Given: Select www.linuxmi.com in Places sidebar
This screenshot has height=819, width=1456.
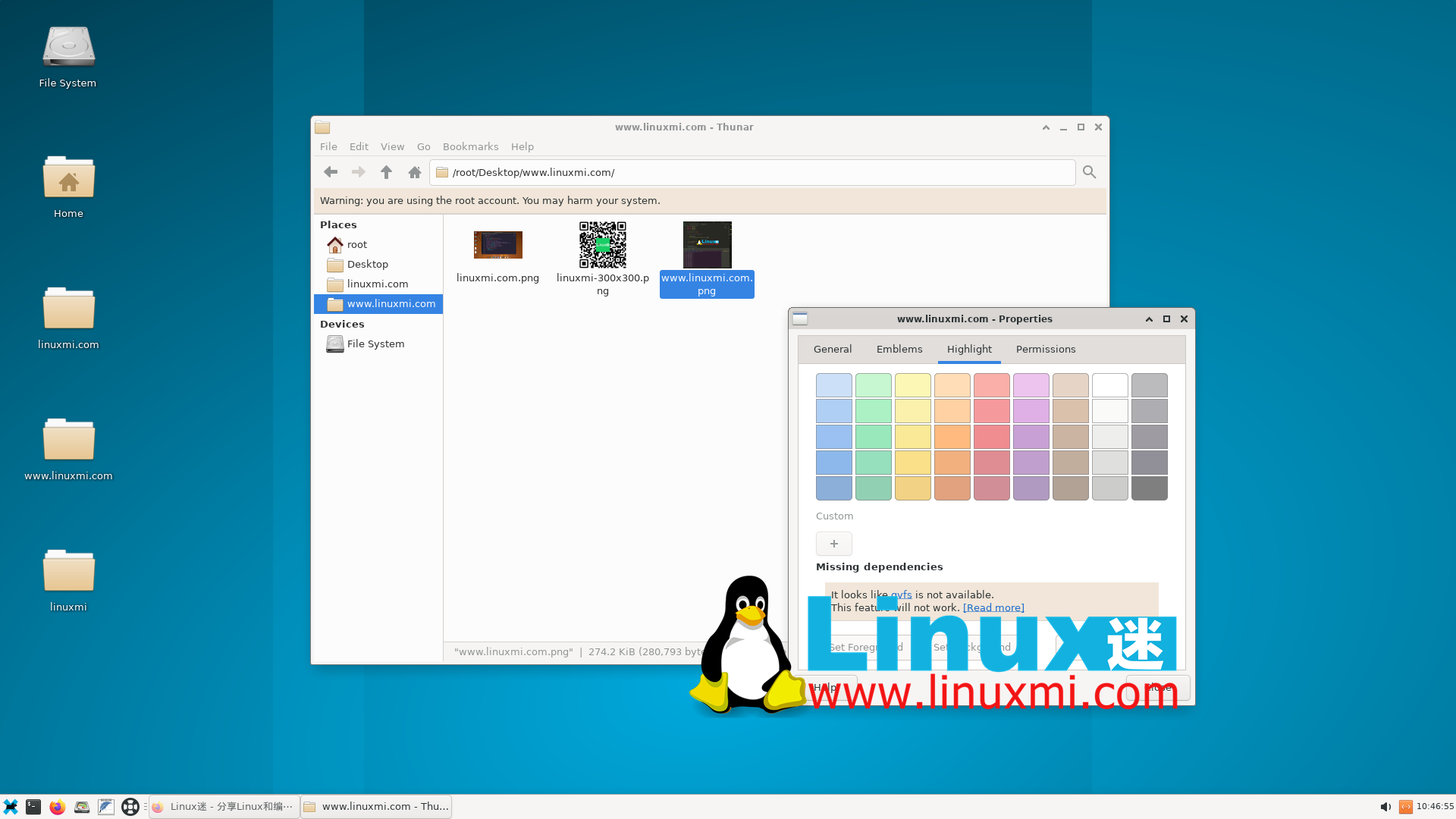Looking at the screenshot, I should tap(378, 304).
